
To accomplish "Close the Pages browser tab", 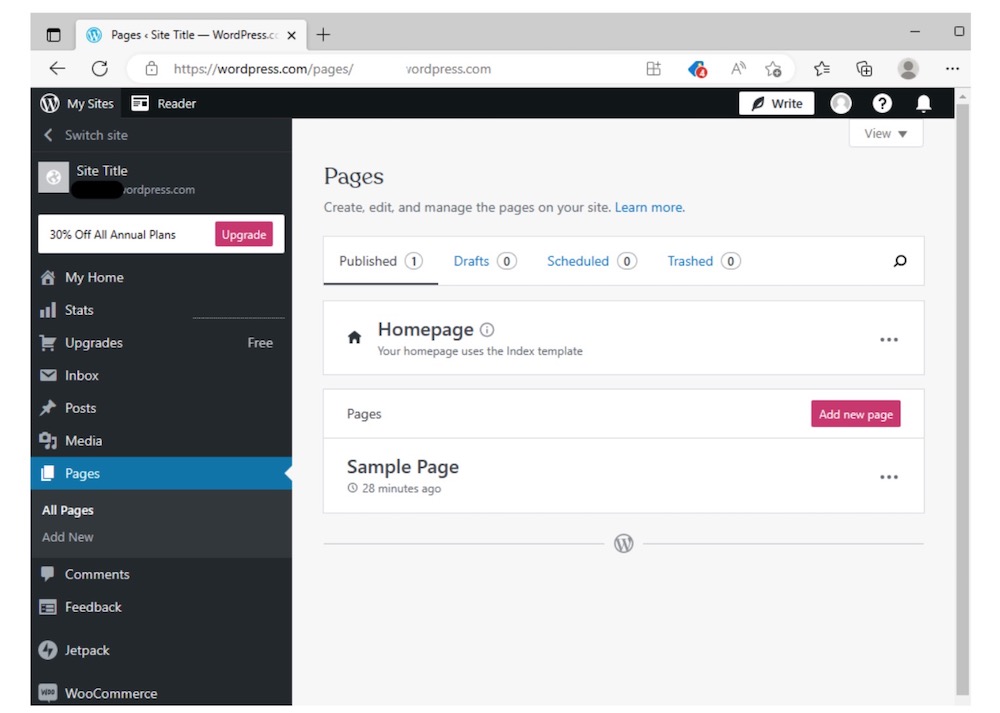I will click(x=291, y=35).
